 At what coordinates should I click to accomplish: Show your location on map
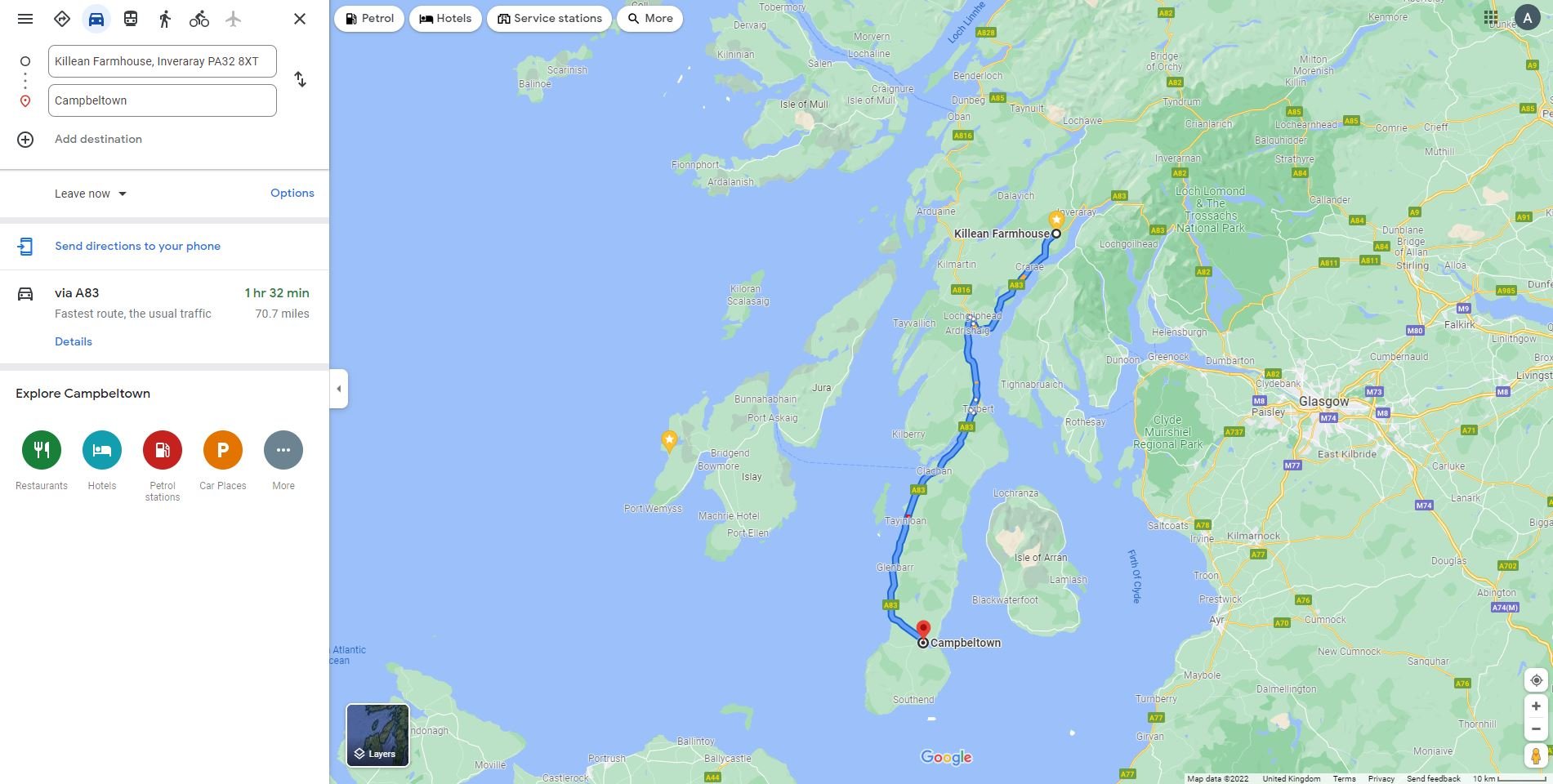coord(1536,680)
